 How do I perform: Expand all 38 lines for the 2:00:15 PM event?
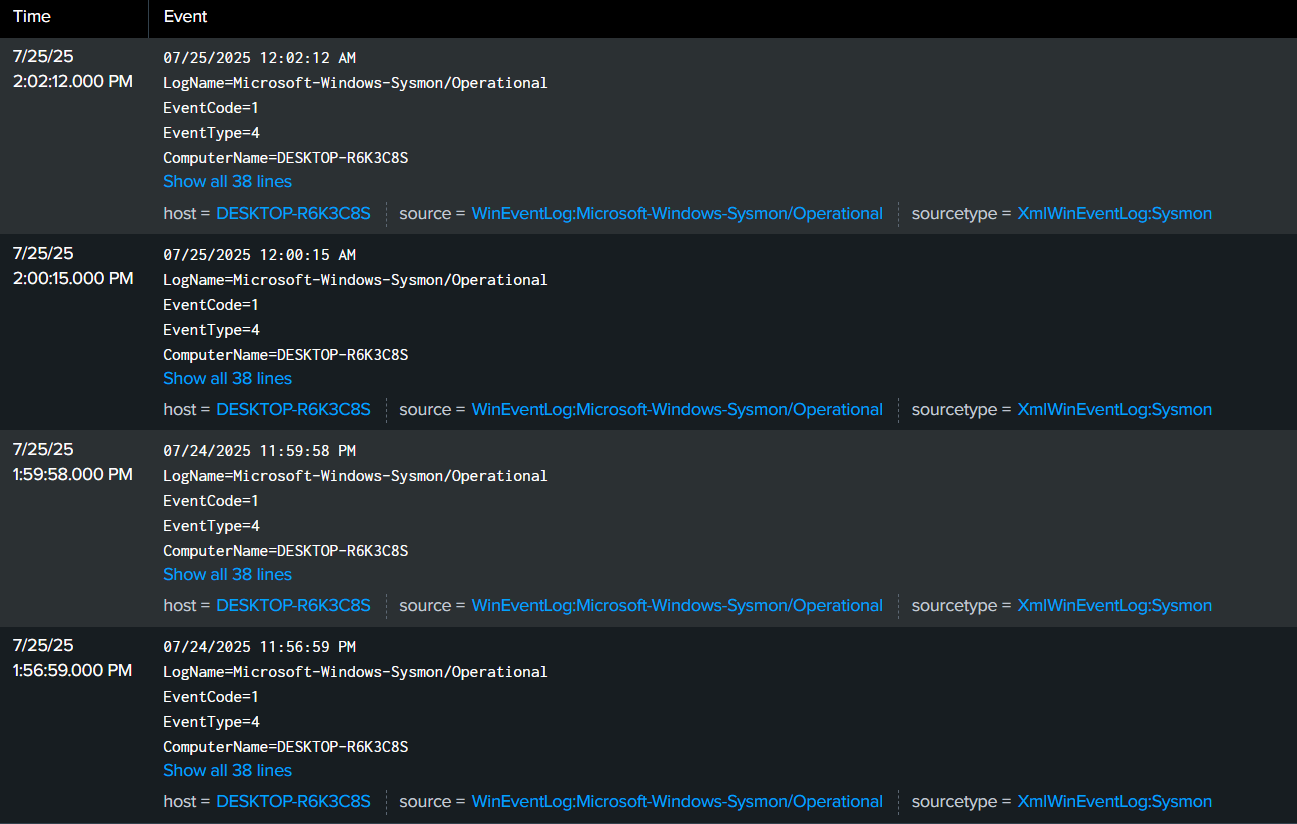(x=227, y=379)
